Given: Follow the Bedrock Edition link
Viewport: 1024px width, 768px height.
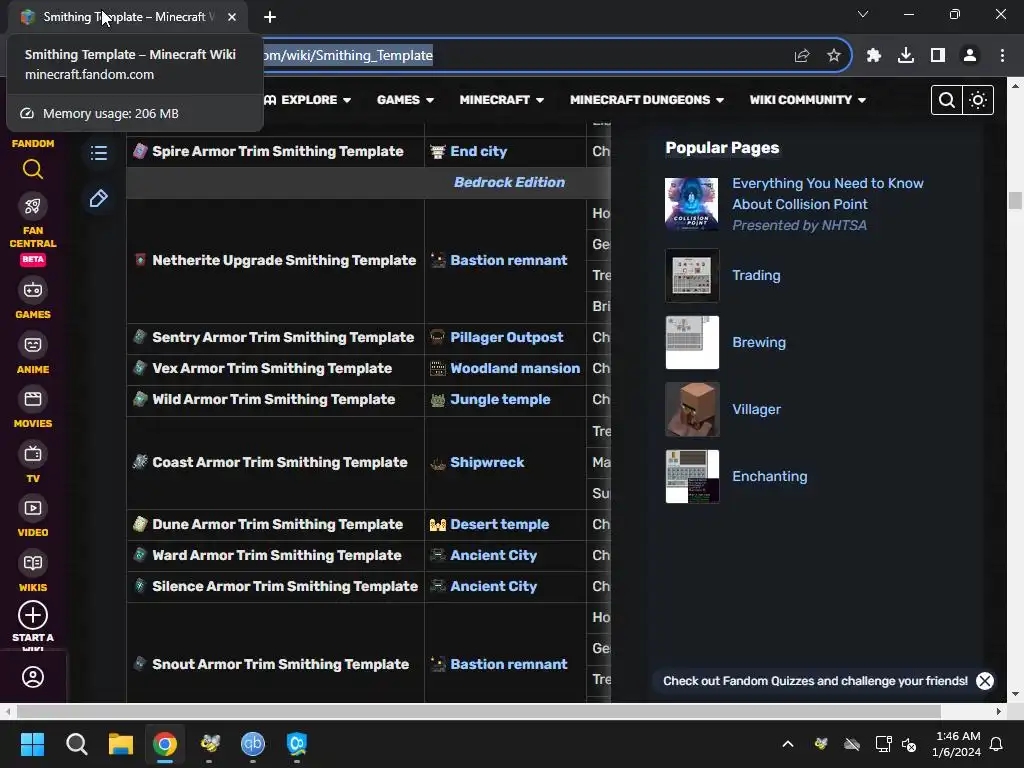Looking at the screenshot, I should [509, 182].
